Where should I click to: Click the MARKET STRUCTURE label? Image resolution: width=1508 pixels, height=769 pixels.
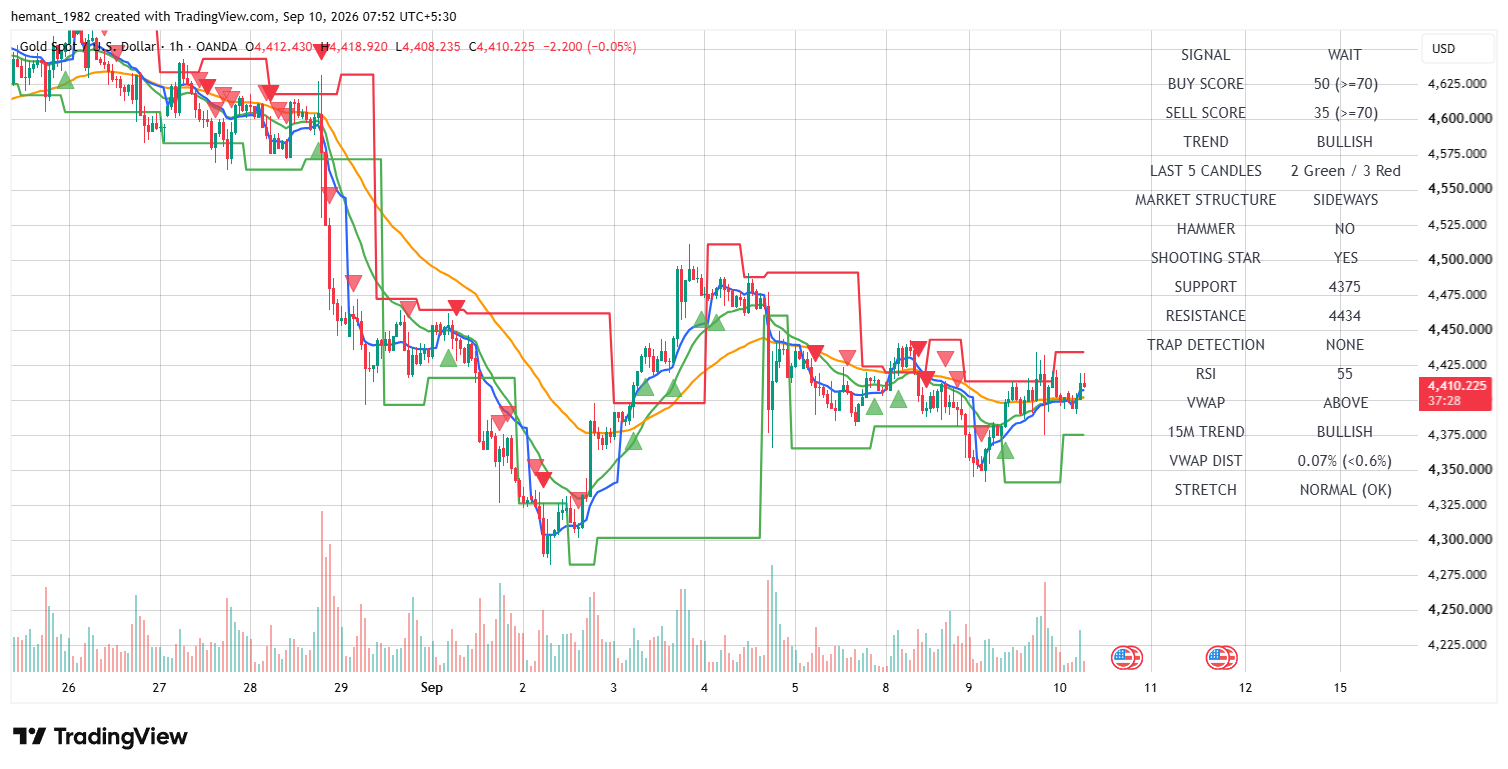point(1205,200)
